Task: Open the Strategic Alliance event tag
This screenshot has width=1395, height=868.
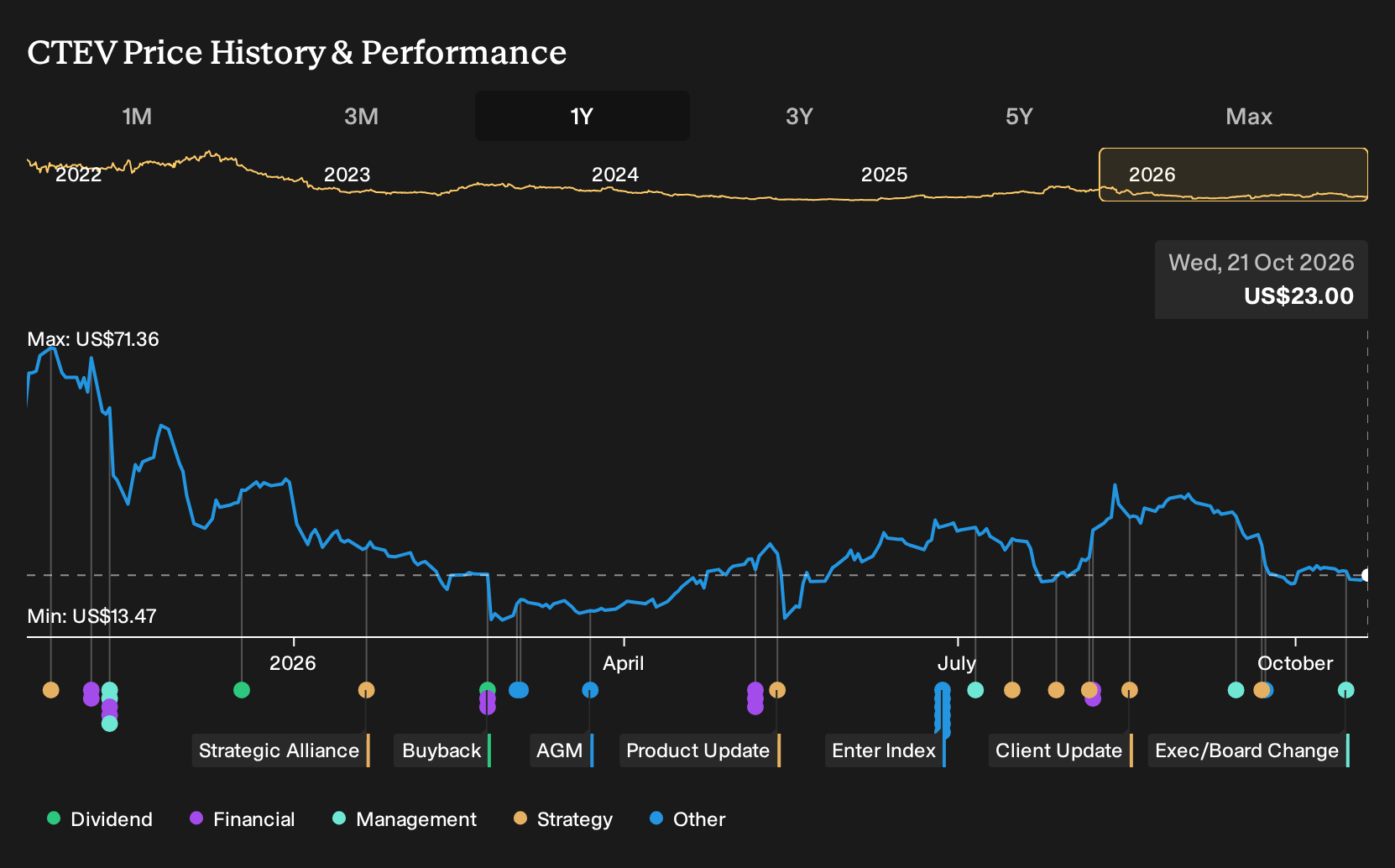Action: tap(281, 750)
